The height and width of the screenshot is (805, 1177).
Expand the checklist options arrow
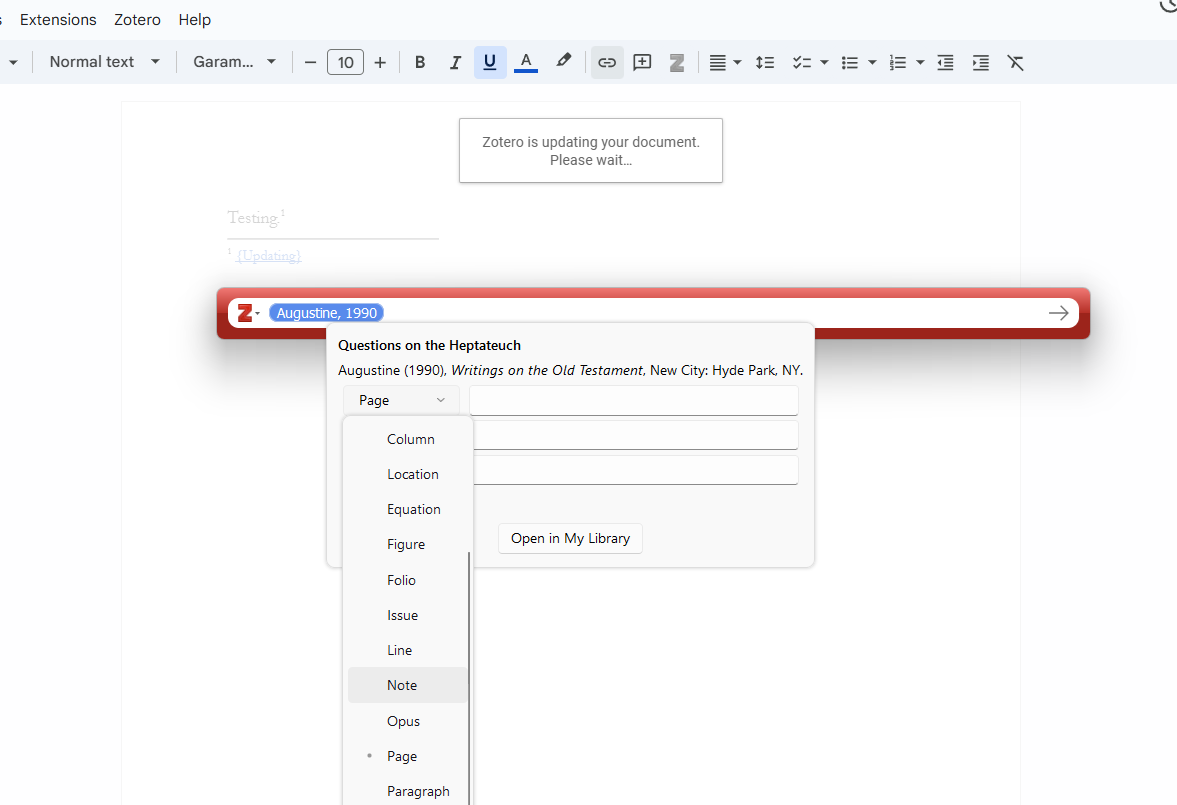pyautogui.click(x=824, y=62)
